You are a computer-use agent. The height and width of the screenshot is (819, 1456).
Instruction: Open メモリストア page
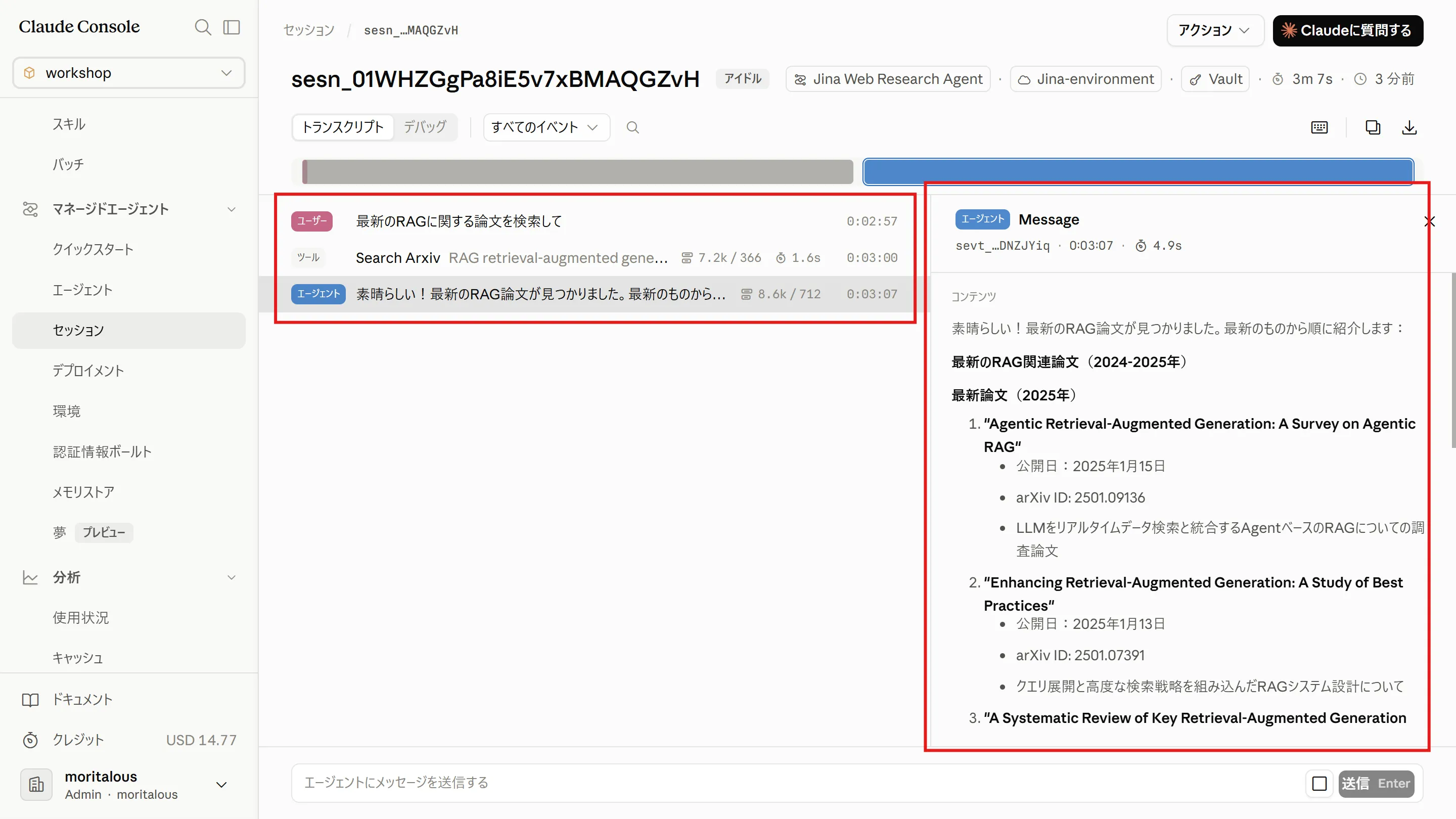(x=83, y=492)
